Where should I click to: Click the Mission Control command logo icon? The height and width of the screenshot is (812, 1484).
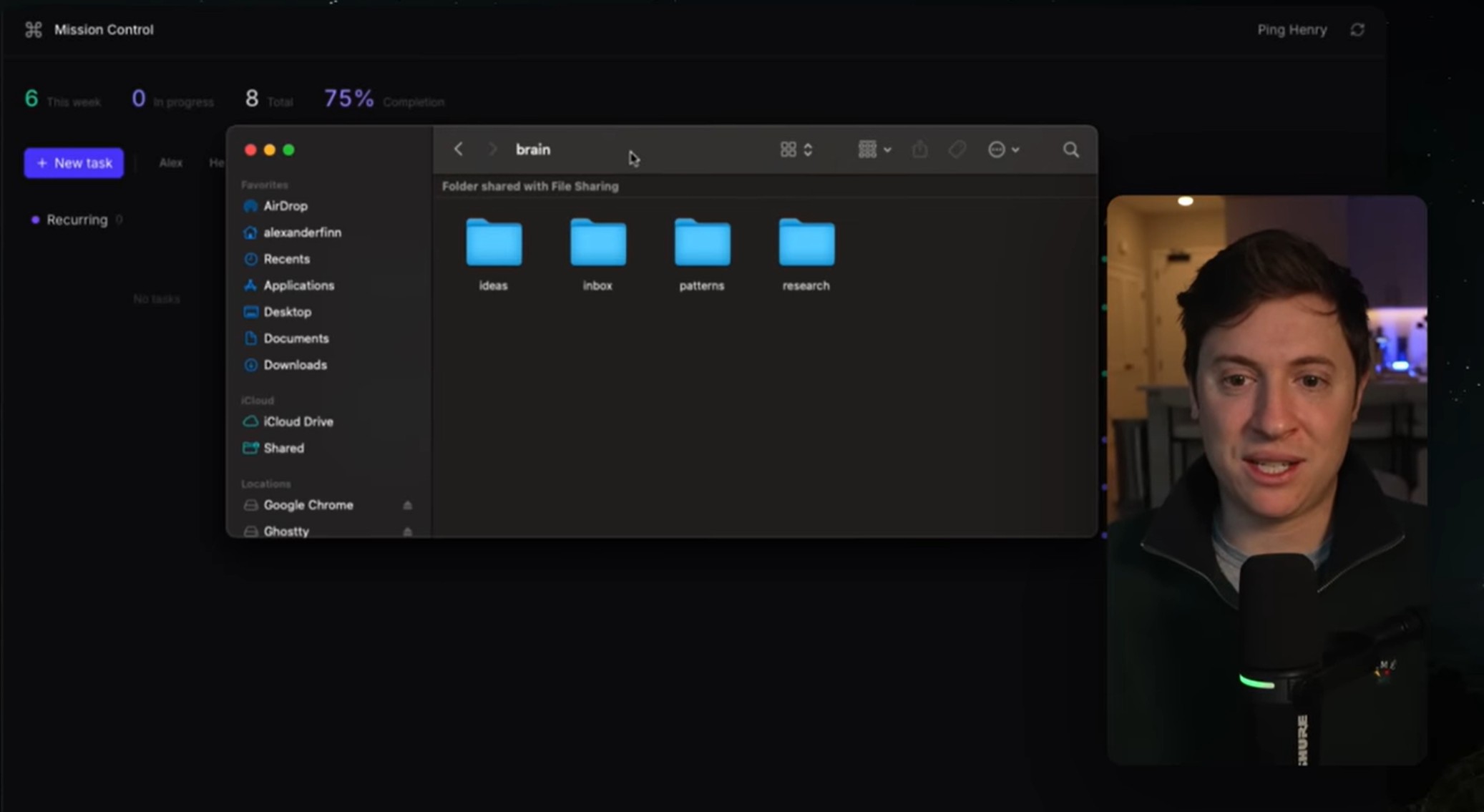coord(34,30)
